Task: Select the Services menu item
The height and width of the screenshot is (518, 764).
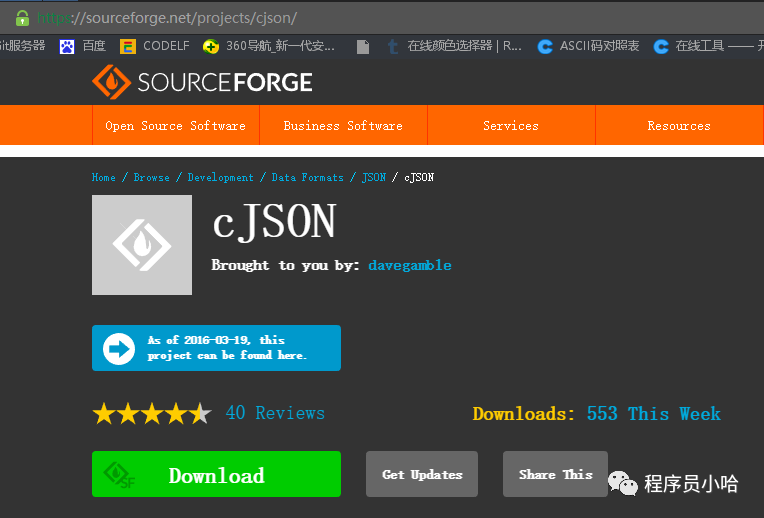Action: [511, 126]
